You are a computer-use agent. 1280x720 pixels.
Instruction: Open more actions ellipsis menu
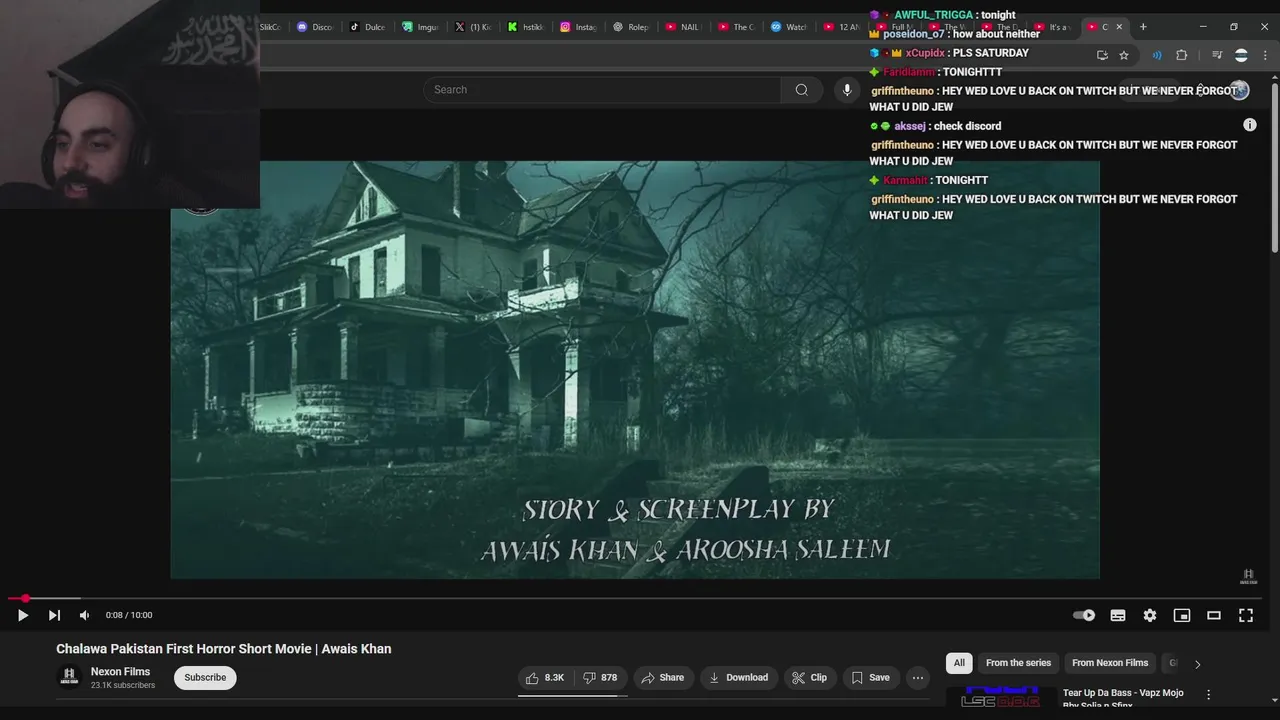[917, 677]
